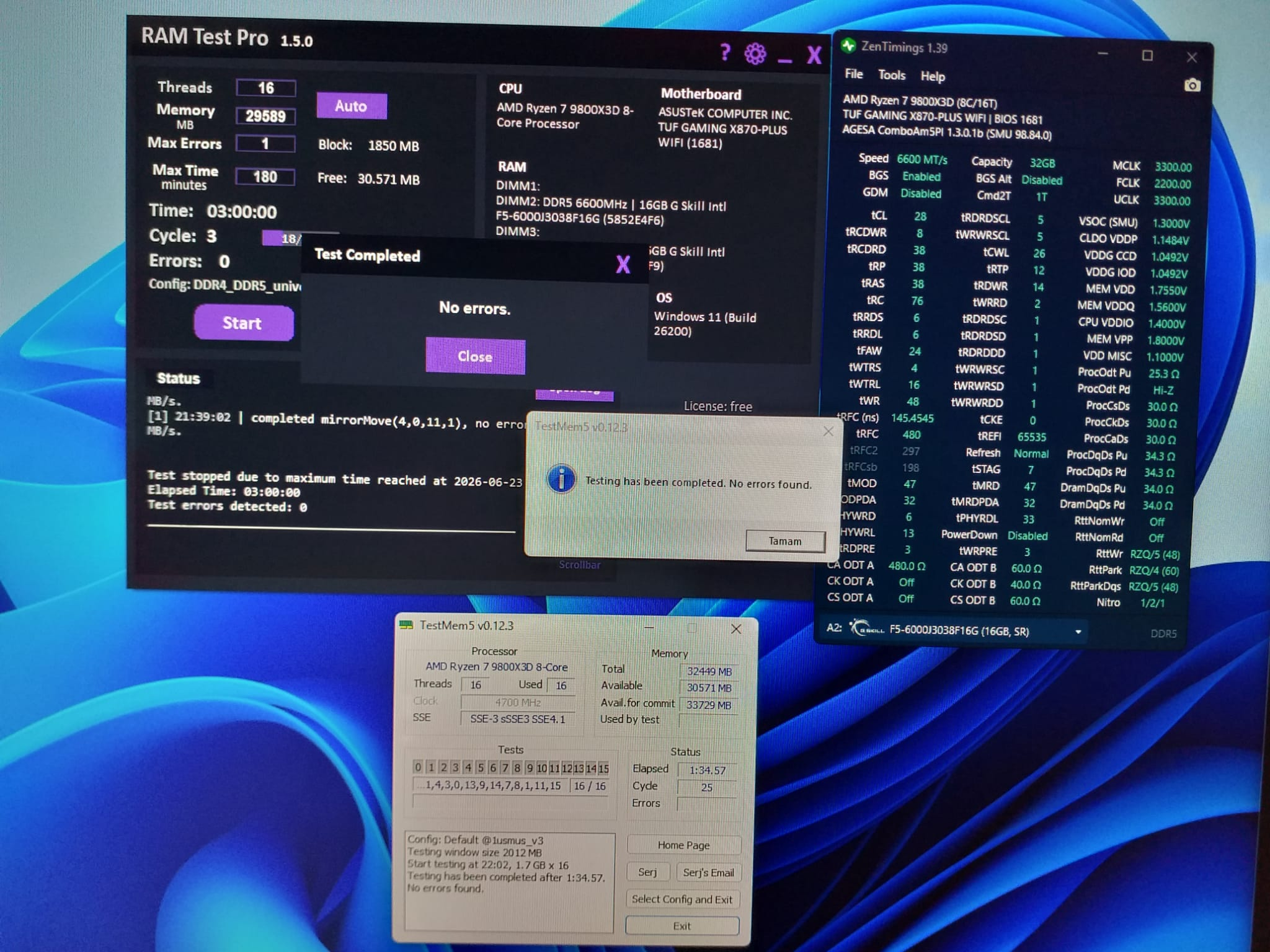Click the TestMem5 Elapsed '1:34.57' value
Screen dimensions: 1270x952
[x=708, y=770]
